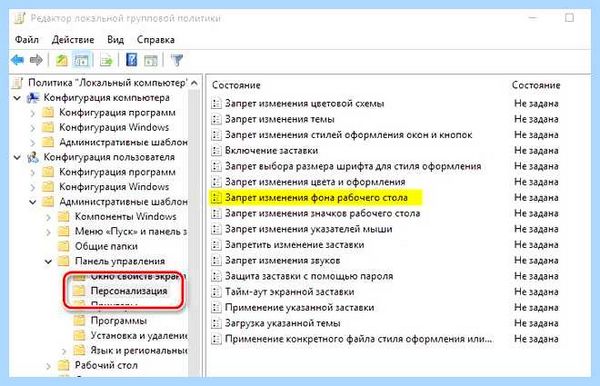
Task: Expand the Рабочий стол node
Action: point(49,366)
